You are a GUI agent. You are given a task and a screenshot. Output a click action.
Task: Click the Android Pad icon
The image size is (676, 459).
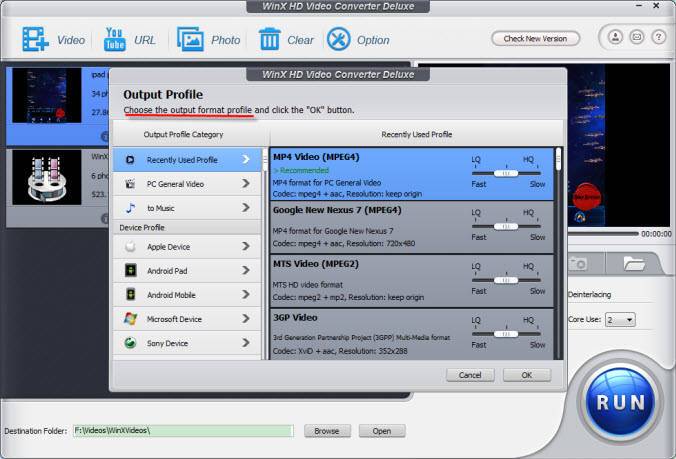[131, 271]
